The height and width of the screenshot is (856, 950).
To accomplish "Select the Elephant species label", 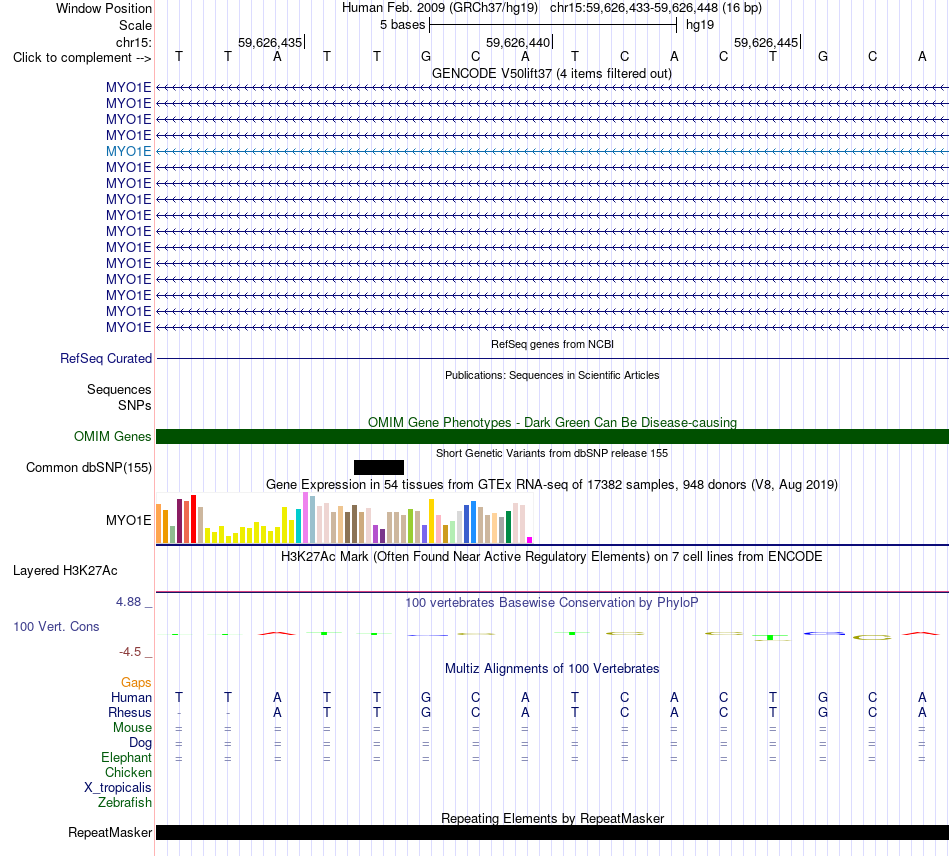I will (x=127, y=757).
